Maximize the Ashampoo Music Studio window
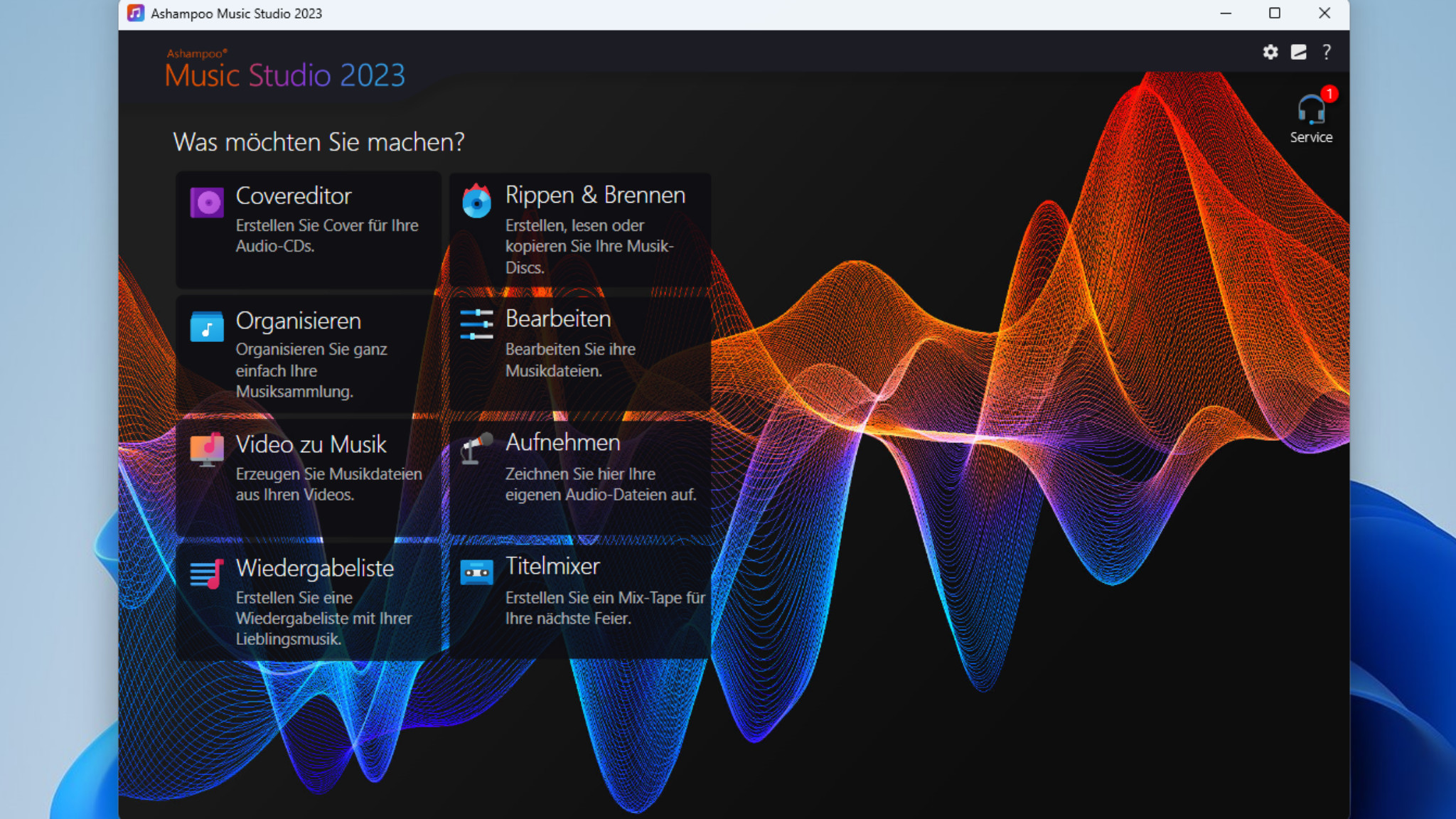This screenshot has height=819, width=1456. pos(1275,14)
